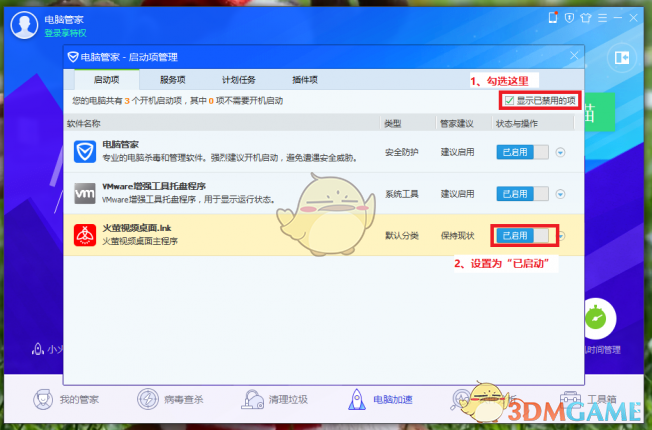Click 登录享特权 login link

click(x=65, y=33)
